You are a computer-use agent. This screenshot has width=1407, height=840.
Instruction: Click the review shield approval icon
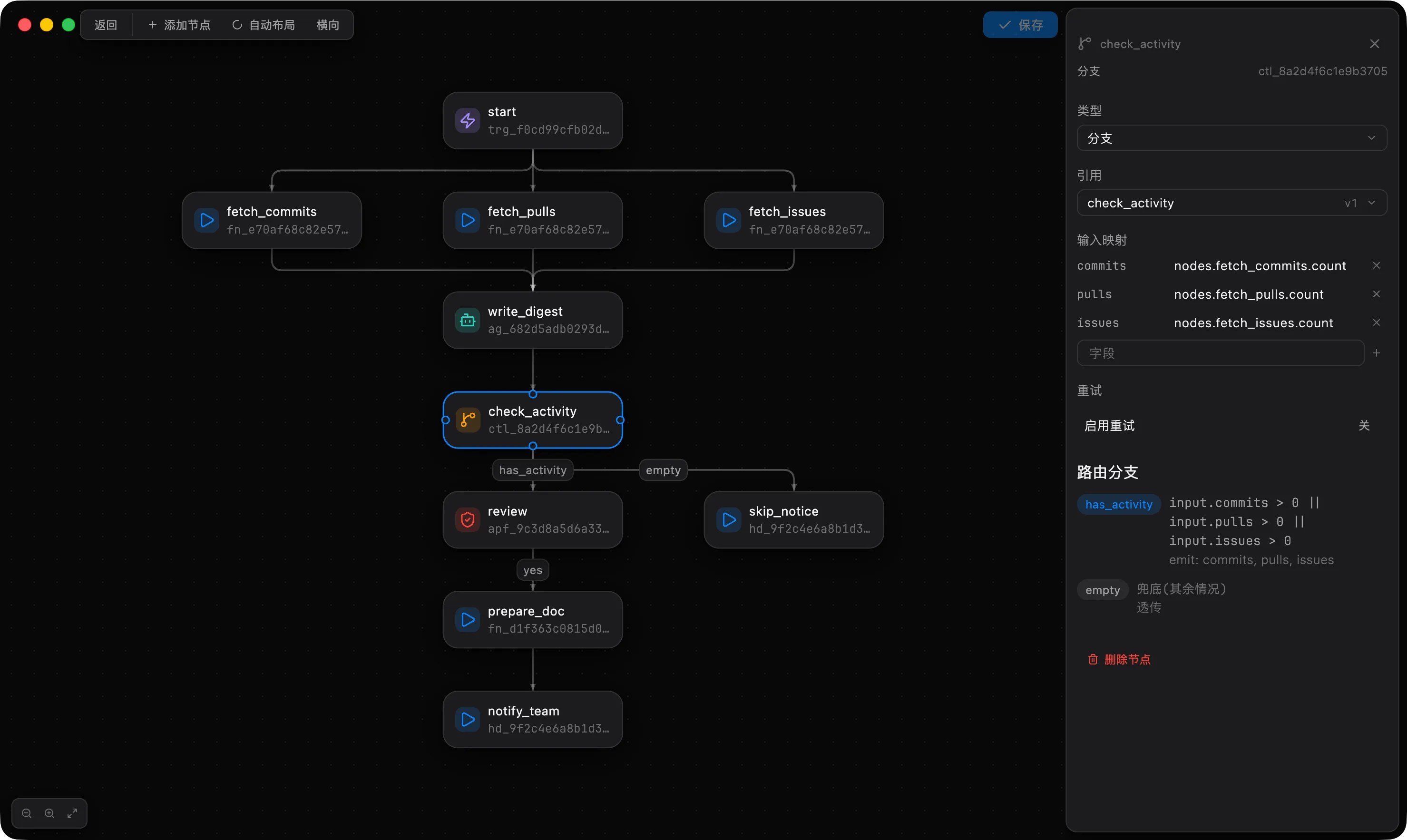(468, 519)
